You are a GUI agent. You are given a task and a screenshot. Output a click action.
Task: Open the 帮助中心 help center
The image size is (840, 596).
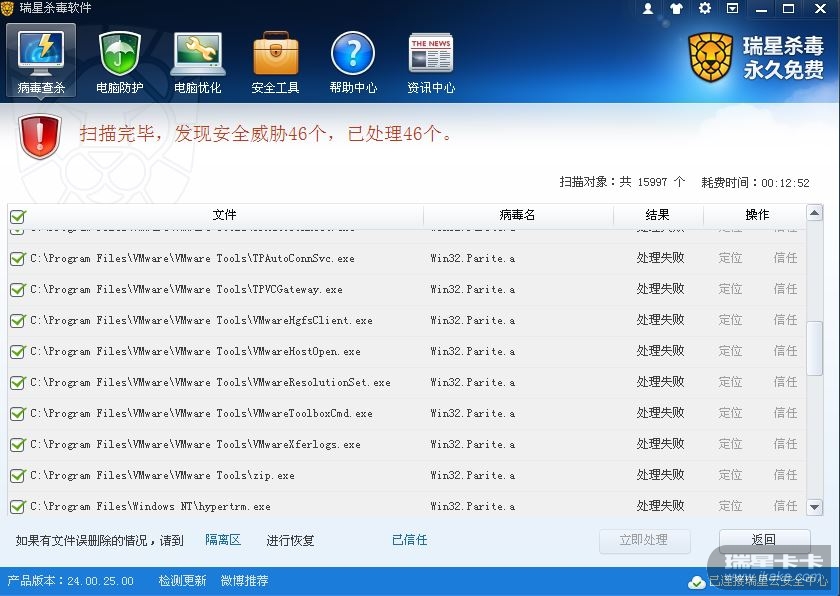(x=353, y=60)
